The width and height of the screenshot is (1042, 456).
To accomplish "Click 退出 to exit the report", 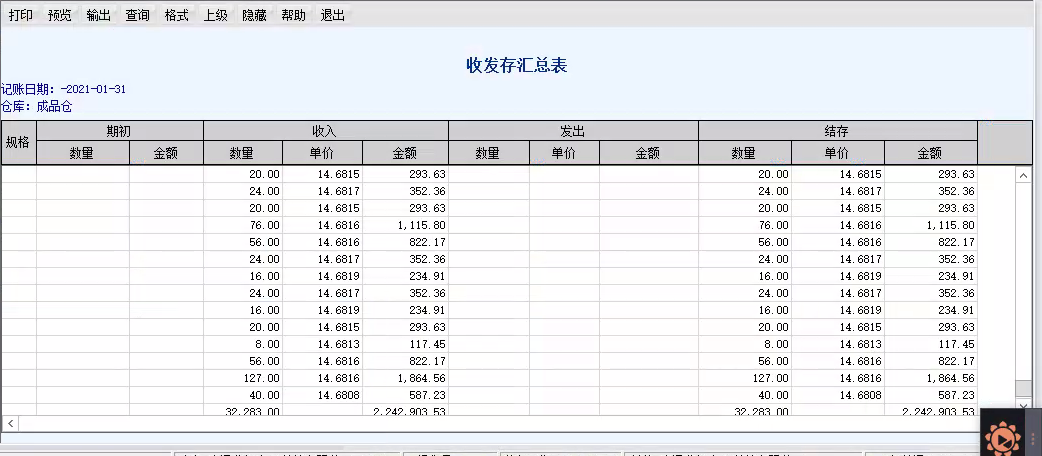I will 332,15.
